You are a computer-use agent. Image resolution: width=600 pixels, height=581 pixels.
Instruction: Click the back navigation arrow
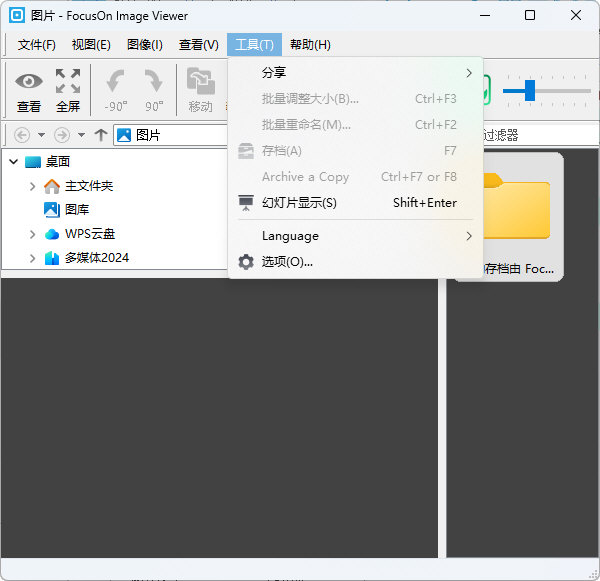click(x=22, y=135)
